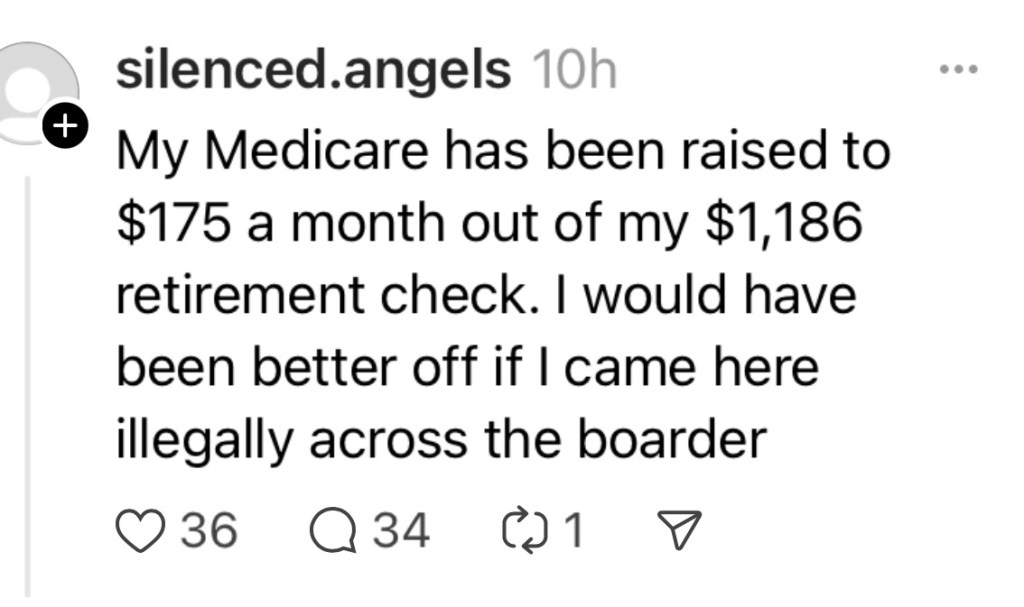This screenshot has width=1024, height=607.
Task: Open replies with the comment bubble icon
Action: (x=333, y=531)
